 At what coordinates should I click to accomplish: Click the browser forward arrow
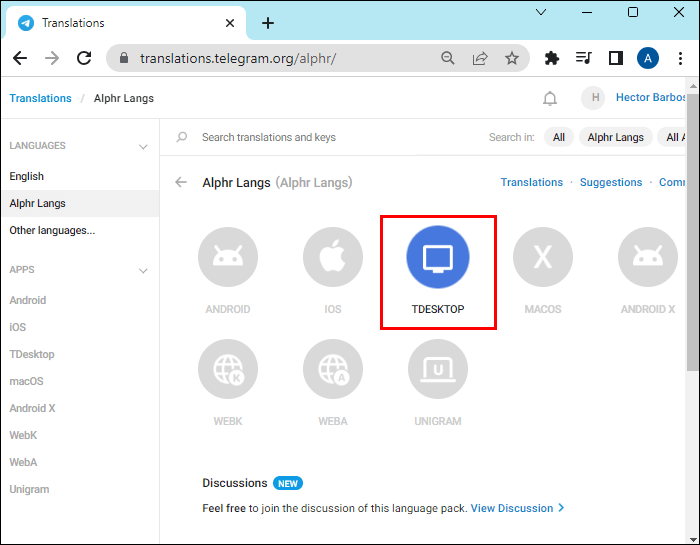[x=52, y=58]
